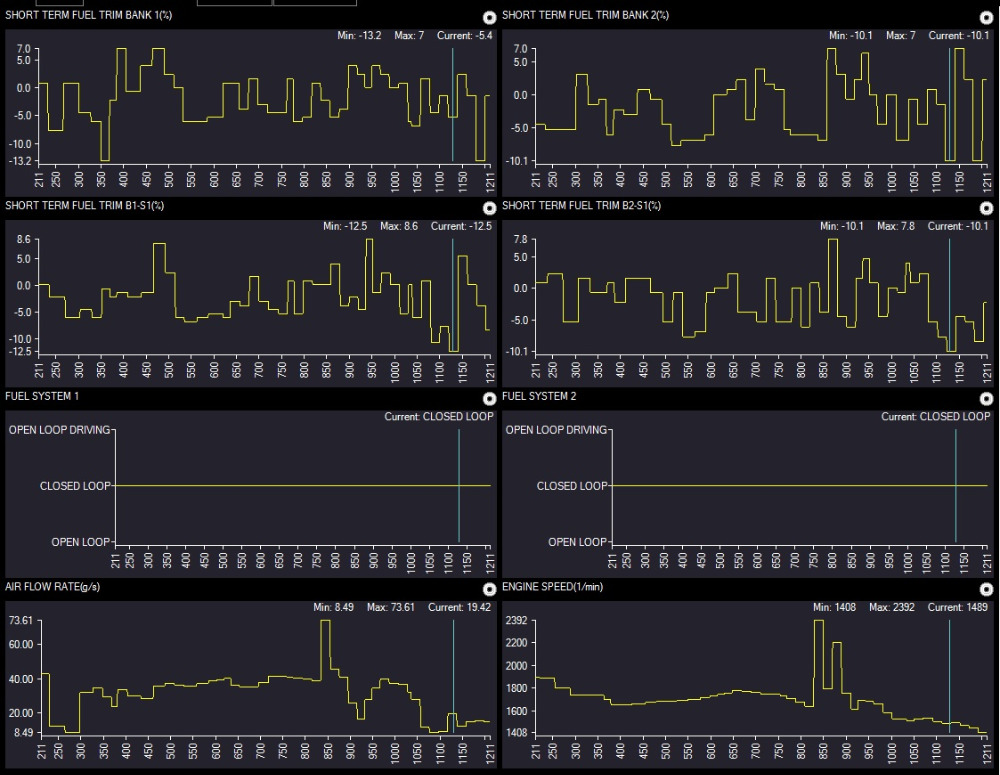Click the round icon for Short Term Fuel Trim Bank 2
Image resolution: width=1000 pixels, height=775 pixels.
986,17
